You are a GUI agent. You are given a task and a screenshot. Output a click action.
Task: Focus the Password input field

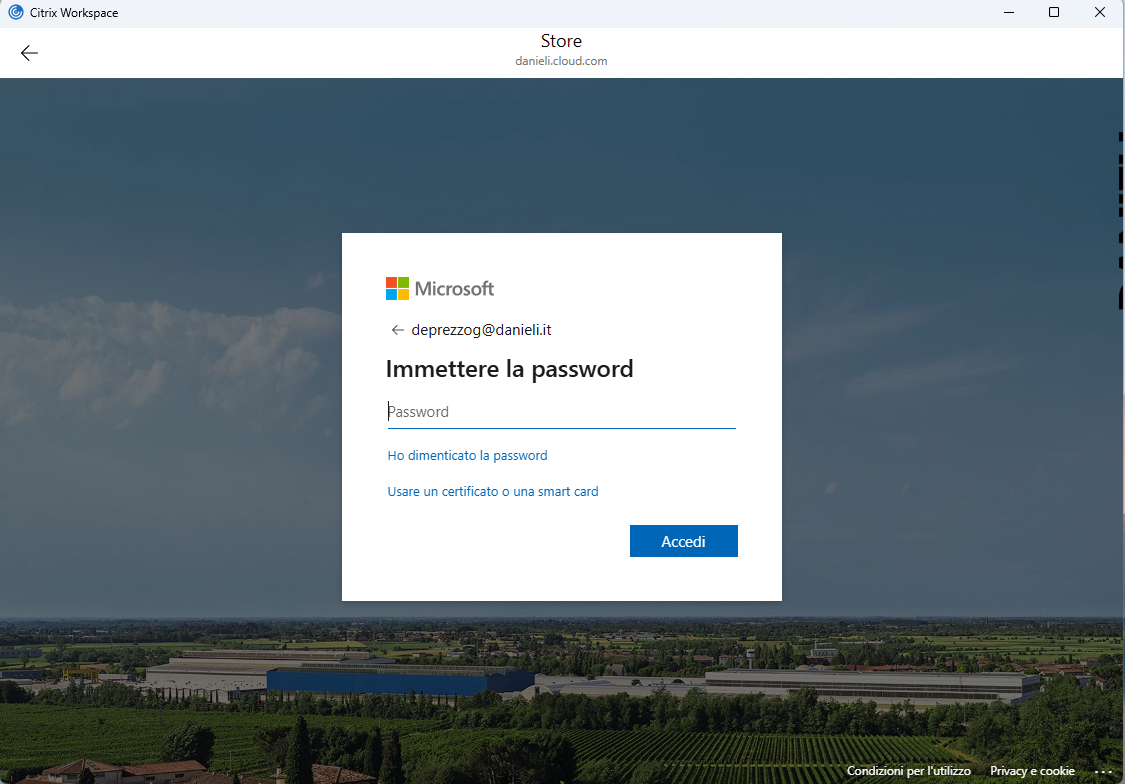(562, 412)
